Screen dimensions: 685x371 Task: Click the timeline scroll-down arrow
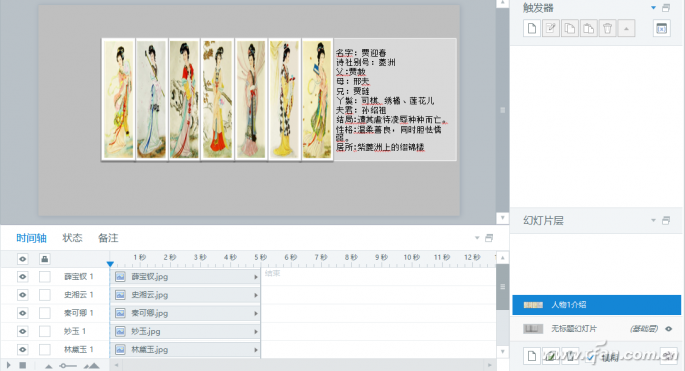click(502, 352)
